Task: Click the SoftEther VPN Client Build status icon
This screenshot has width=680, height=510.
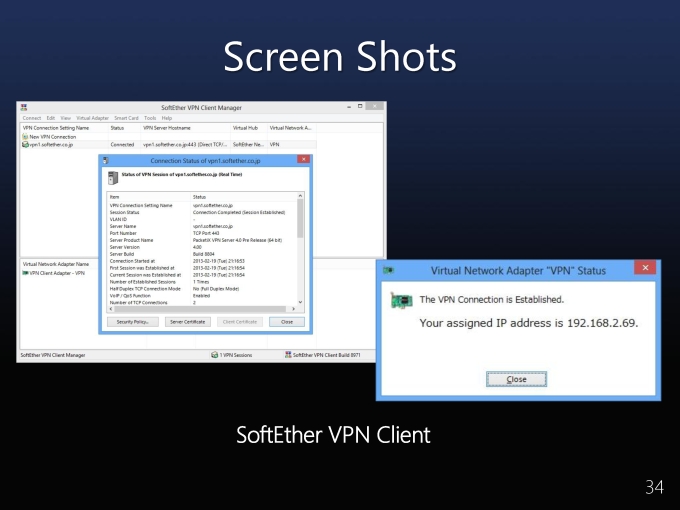Action: coord(288,355)
